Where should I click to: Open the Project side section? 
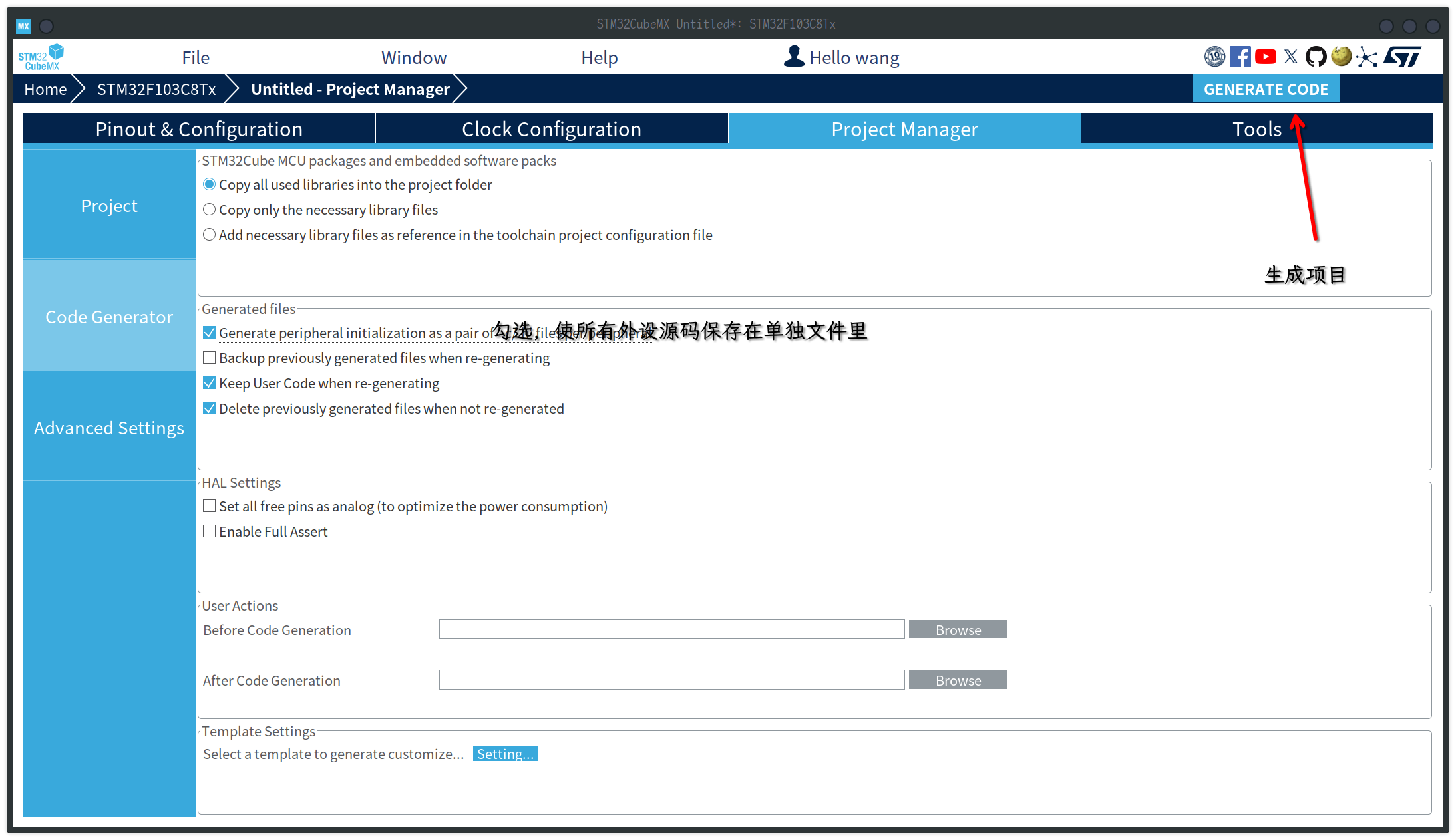[x=109, y=206]
